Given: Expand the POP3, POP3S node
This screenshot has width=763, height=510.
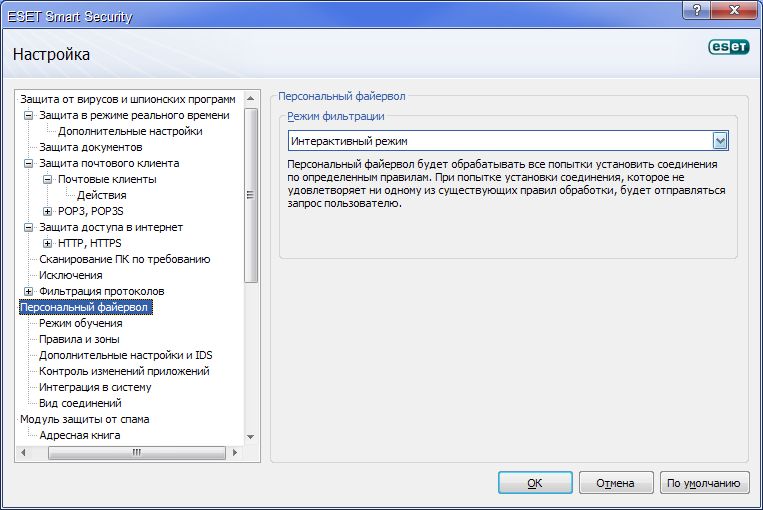Looking at the screenshot, I should [x=48, y=212].
